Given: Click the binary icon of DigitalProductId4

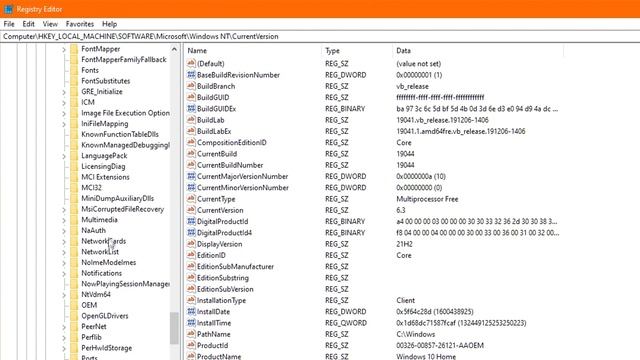Looking at the screenshot, I should click(x=191, y=232).
